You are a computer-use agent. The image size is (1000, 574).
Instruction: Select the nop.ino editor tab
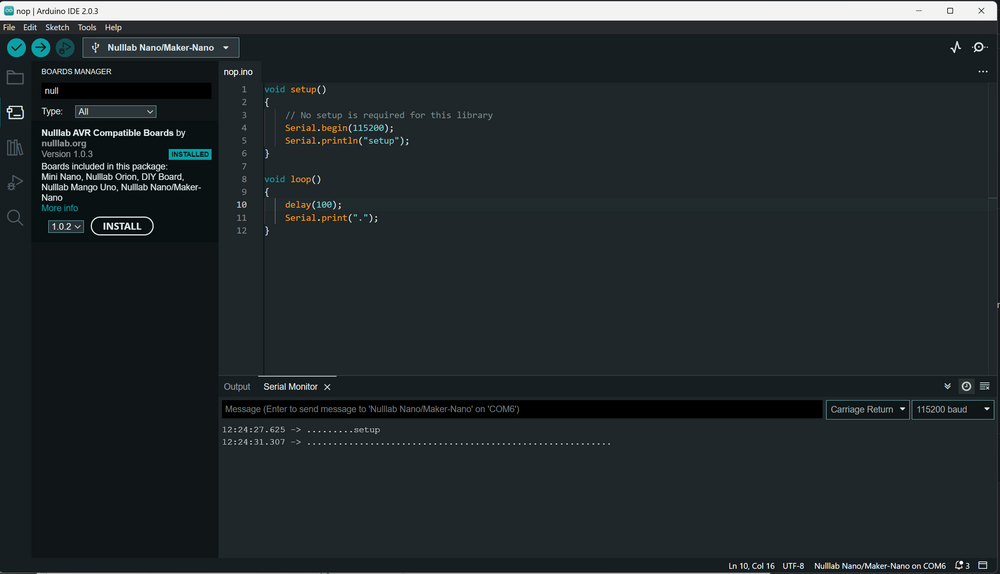tap(238, 72)
